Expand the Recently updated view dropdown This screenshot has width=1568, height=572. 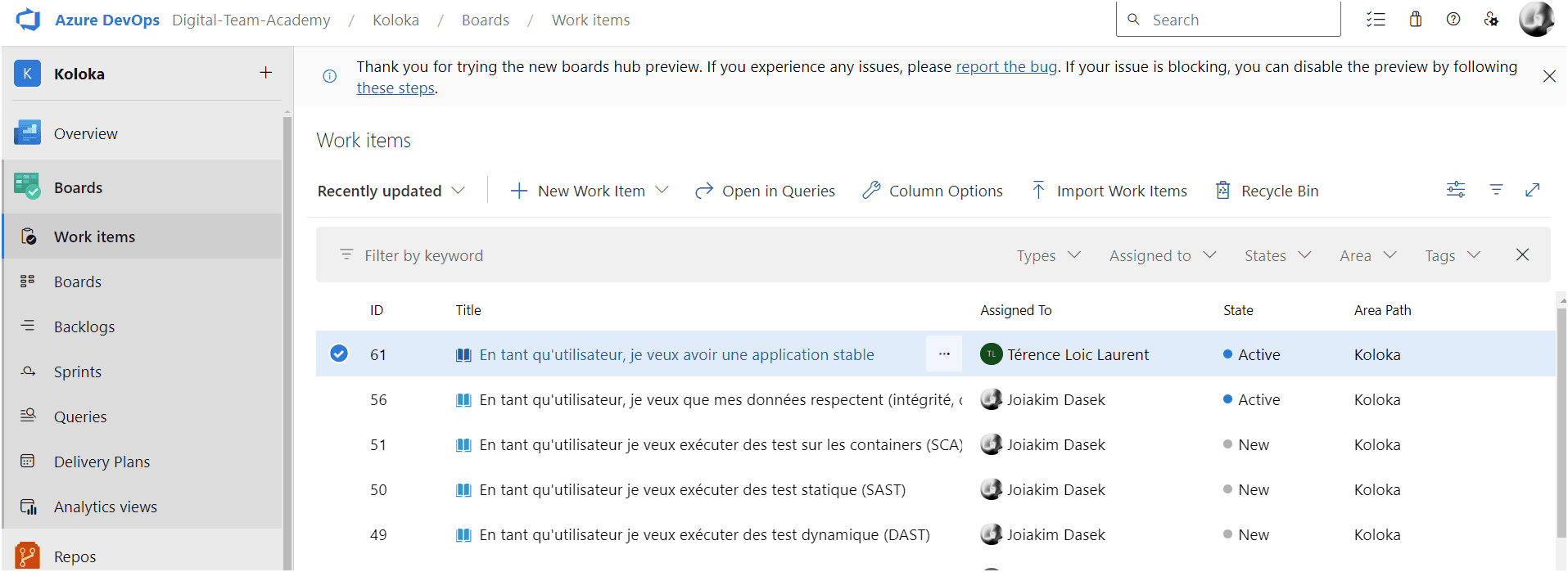391,191
